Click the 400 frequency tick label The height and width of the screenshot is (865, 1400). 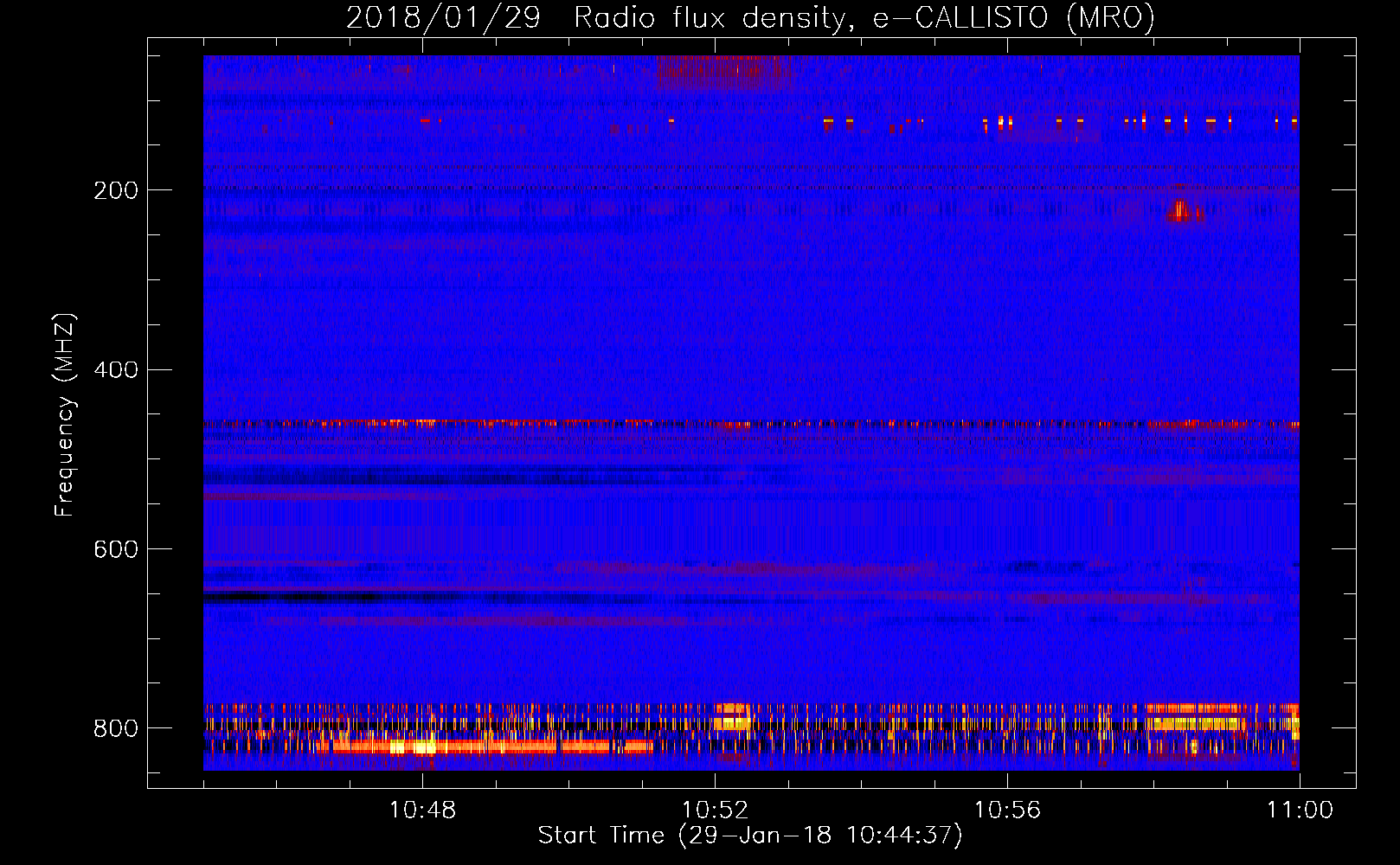click(116, 370)
